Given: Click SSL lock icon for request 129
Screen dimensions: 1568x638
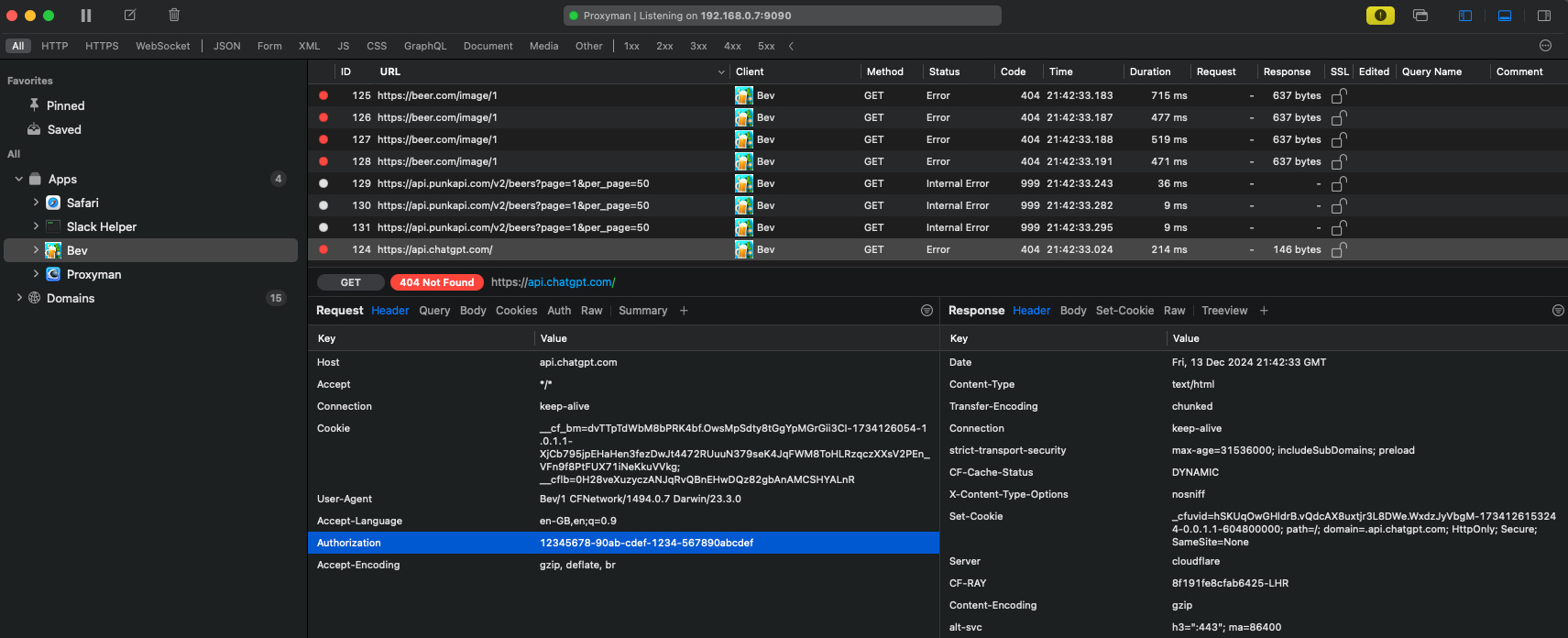Looking at the screenshot, I should [x=1339, y=183].
